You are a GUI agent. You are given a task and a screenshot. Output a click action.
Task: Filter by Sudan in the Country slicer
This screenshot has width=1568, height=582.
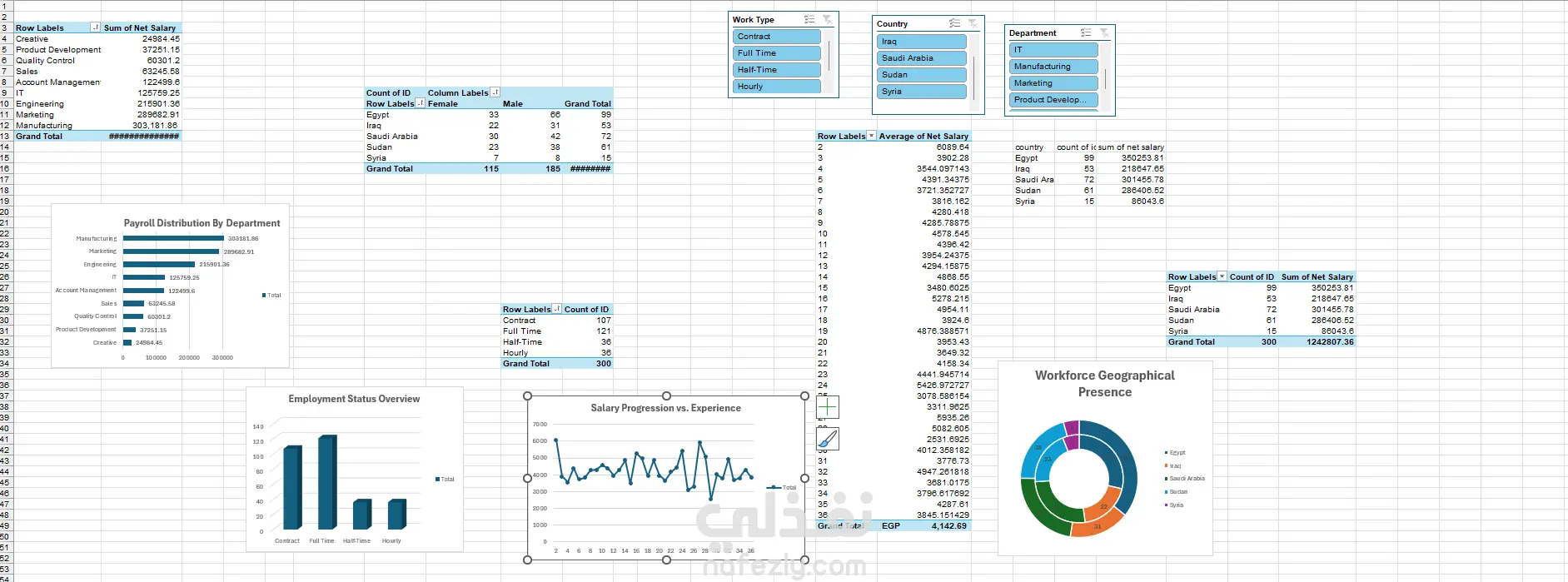922,75
